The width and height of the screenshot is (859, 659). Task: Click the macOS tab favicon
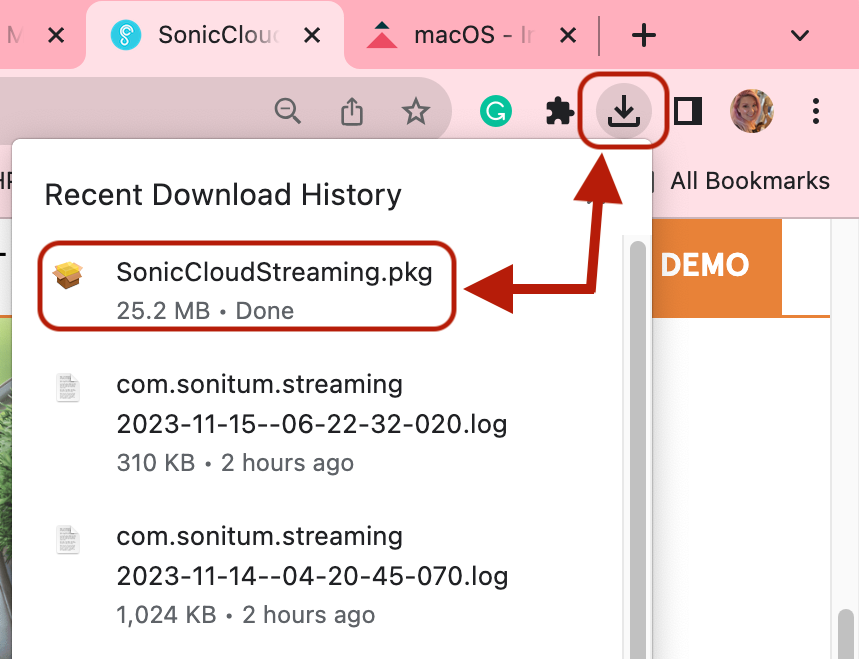[x=382, y=35]
